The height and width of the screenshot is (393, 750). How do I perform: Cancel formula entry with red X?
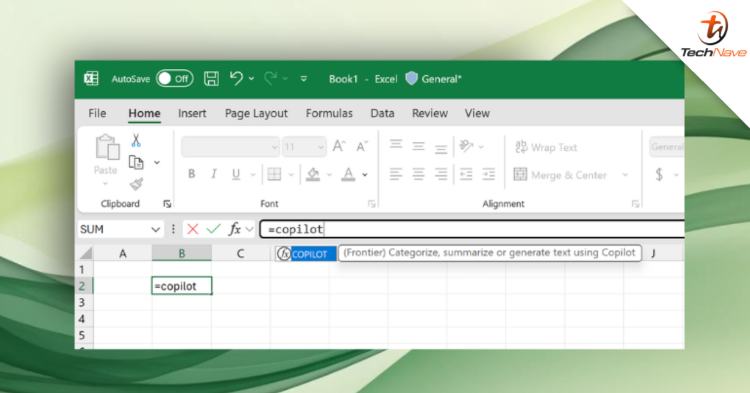point(193,229)
